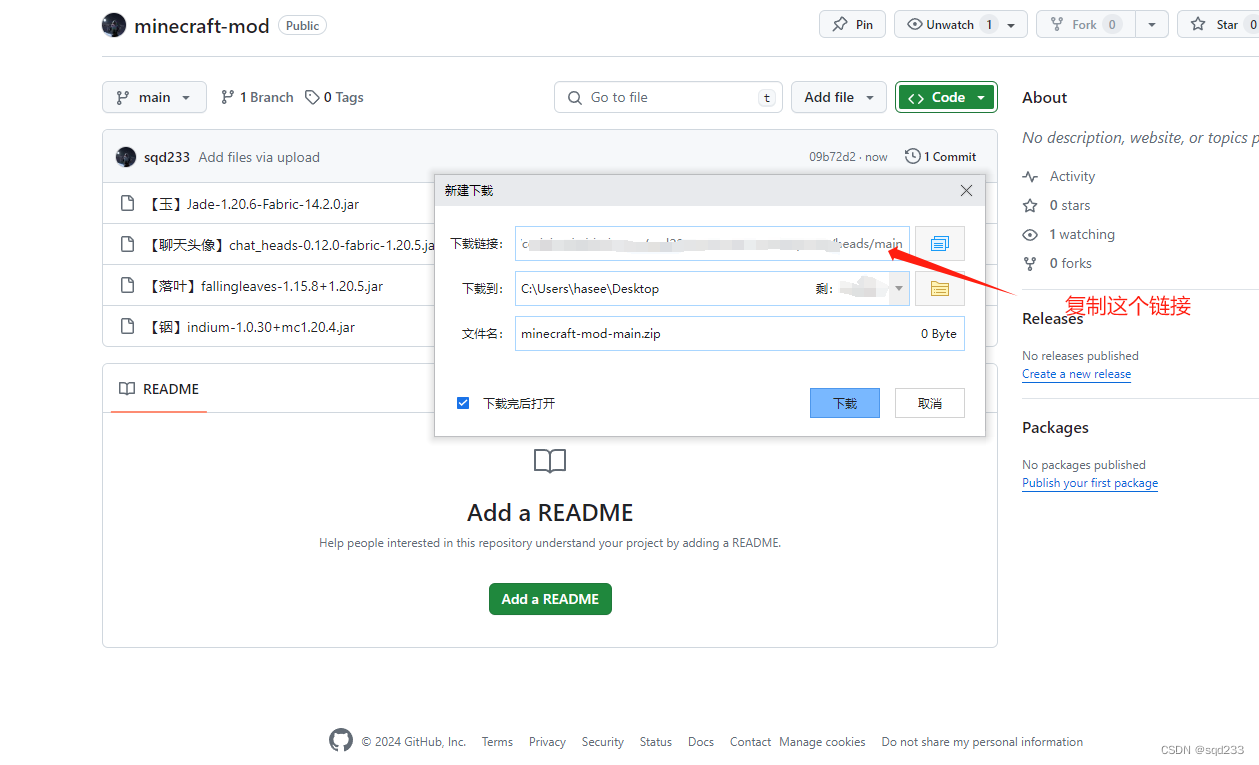Viewport: 1259px width, 765px height.
Task: Open the 0 Tags link
Action: (x=334, y=97)
